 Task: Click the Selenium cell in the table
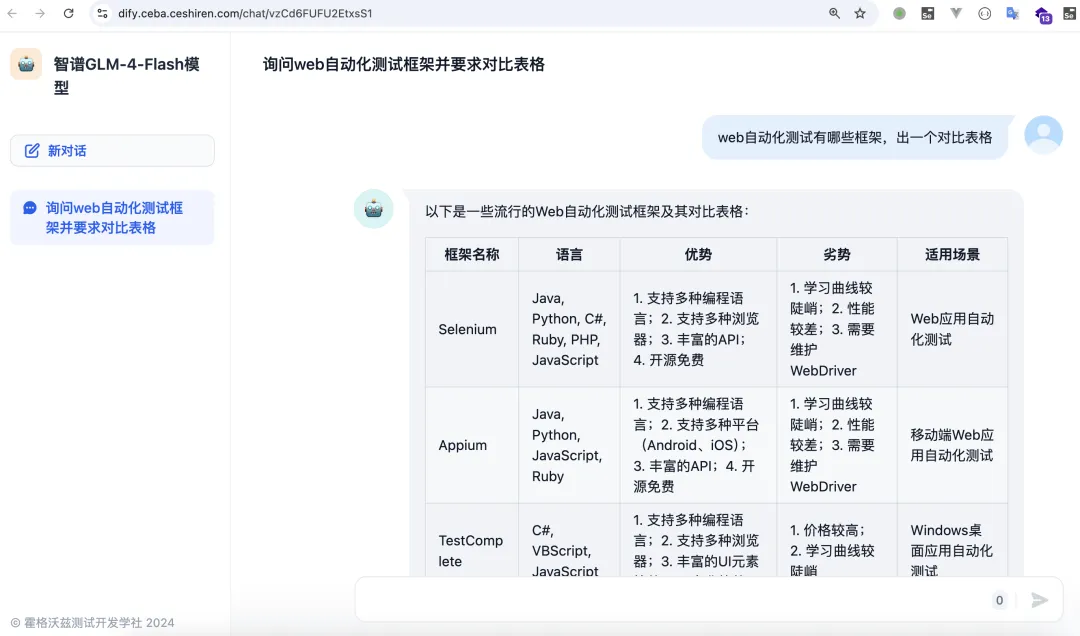pyautogui.click(x=472, y=329)
